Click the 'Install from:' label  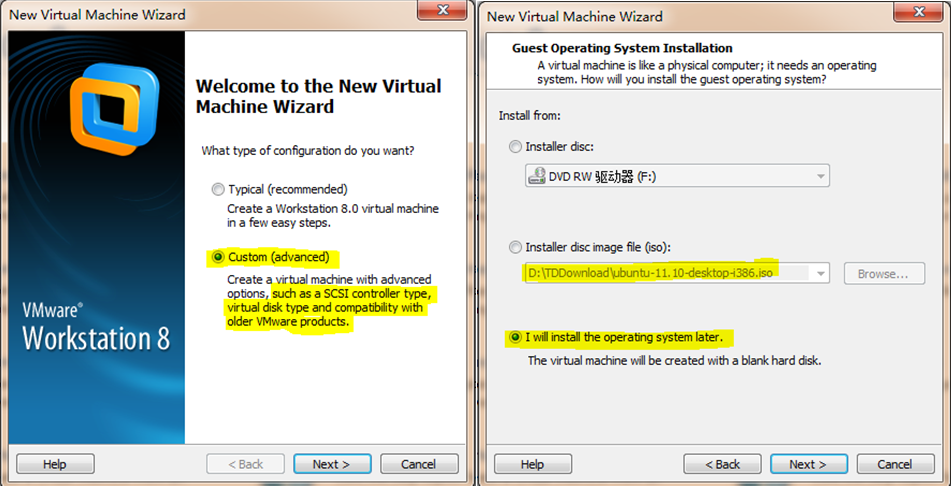[529, 115]
